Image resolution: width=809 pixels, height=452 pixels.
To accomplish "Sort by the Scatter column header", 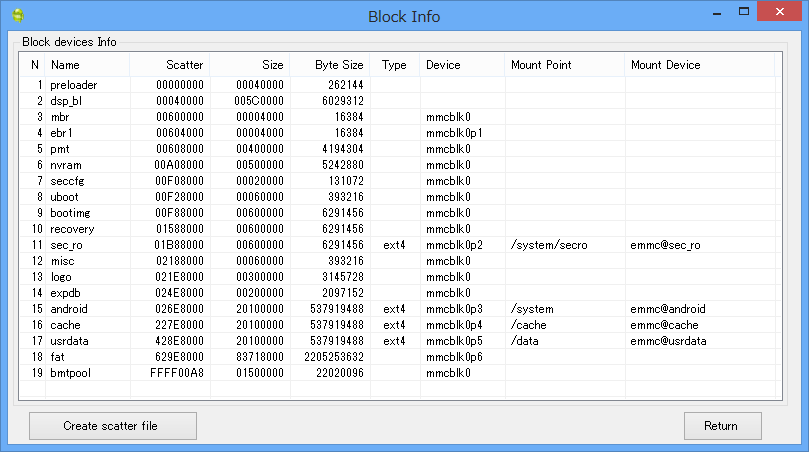I will point(170,65).
